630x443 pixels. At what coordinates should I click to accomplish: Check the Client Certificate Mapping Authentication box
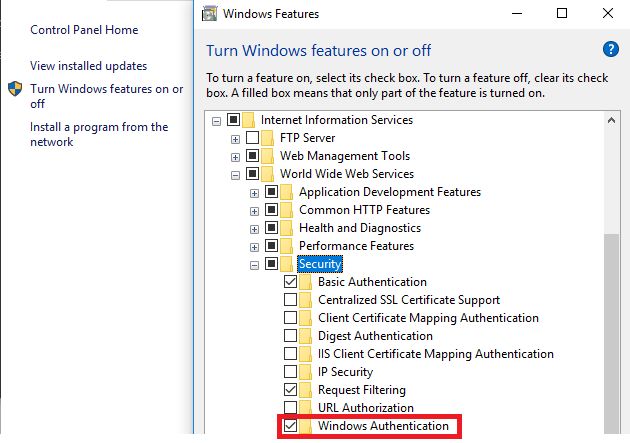[290, 318]
